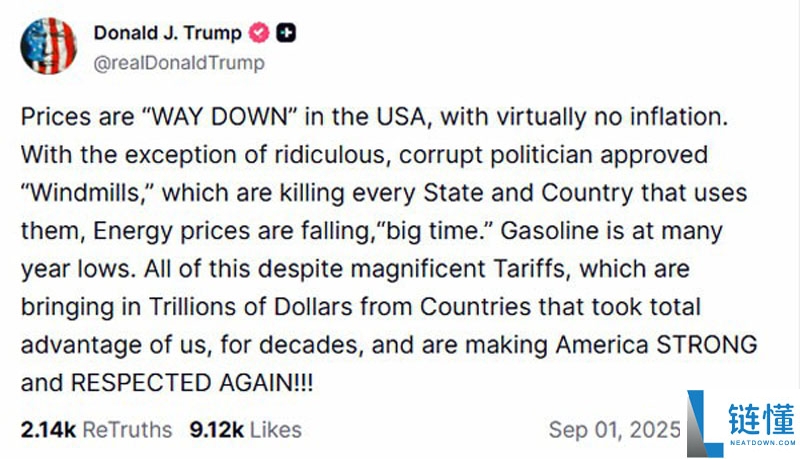Click the Sep 01, 2025 timestamp
The width and height of the screenshot is (800, 459).
(x=614, y=430)
